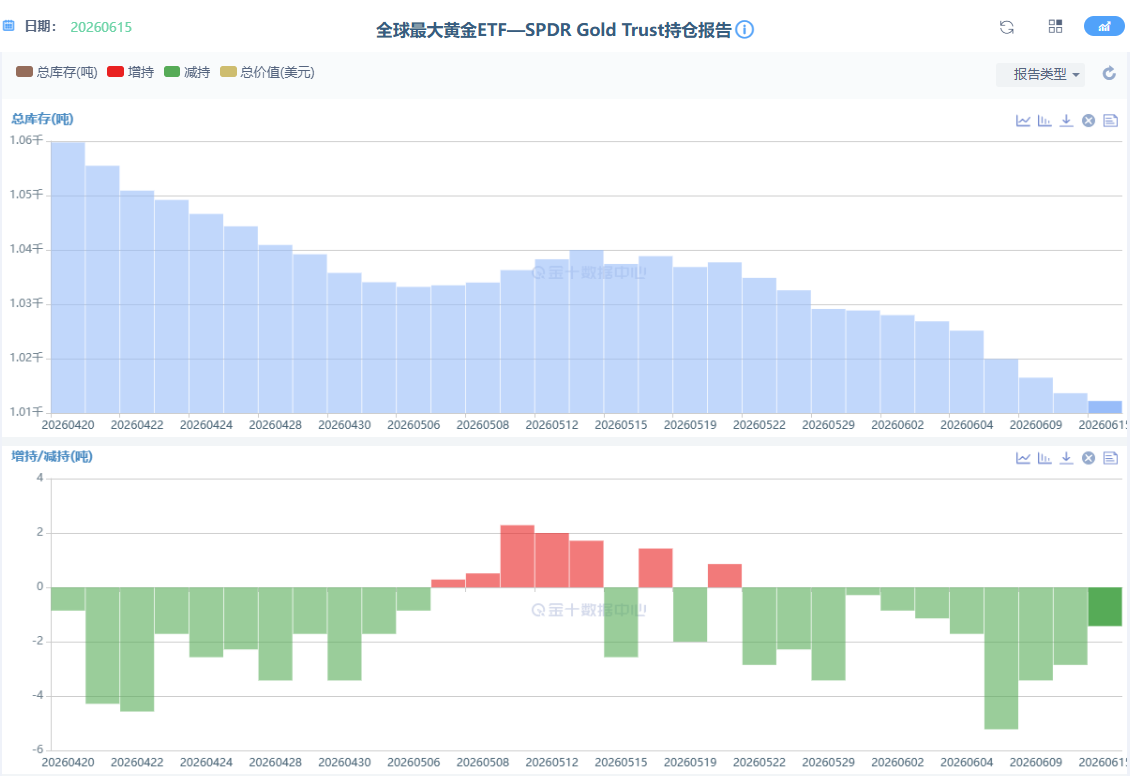Image resolution: width=1130 pixels, height=776 pixels.
Task: Switch 增持/减持 chart to bar view
Action: [x=1044, y=458]
